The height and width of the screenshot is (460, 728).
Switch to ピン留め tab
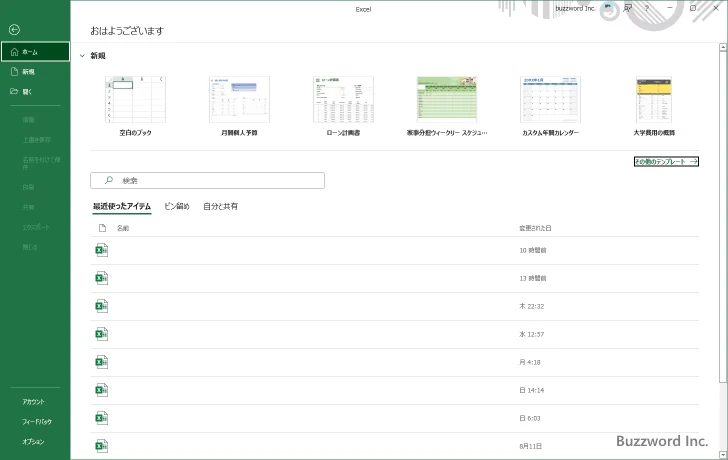[x=177, y=207]
